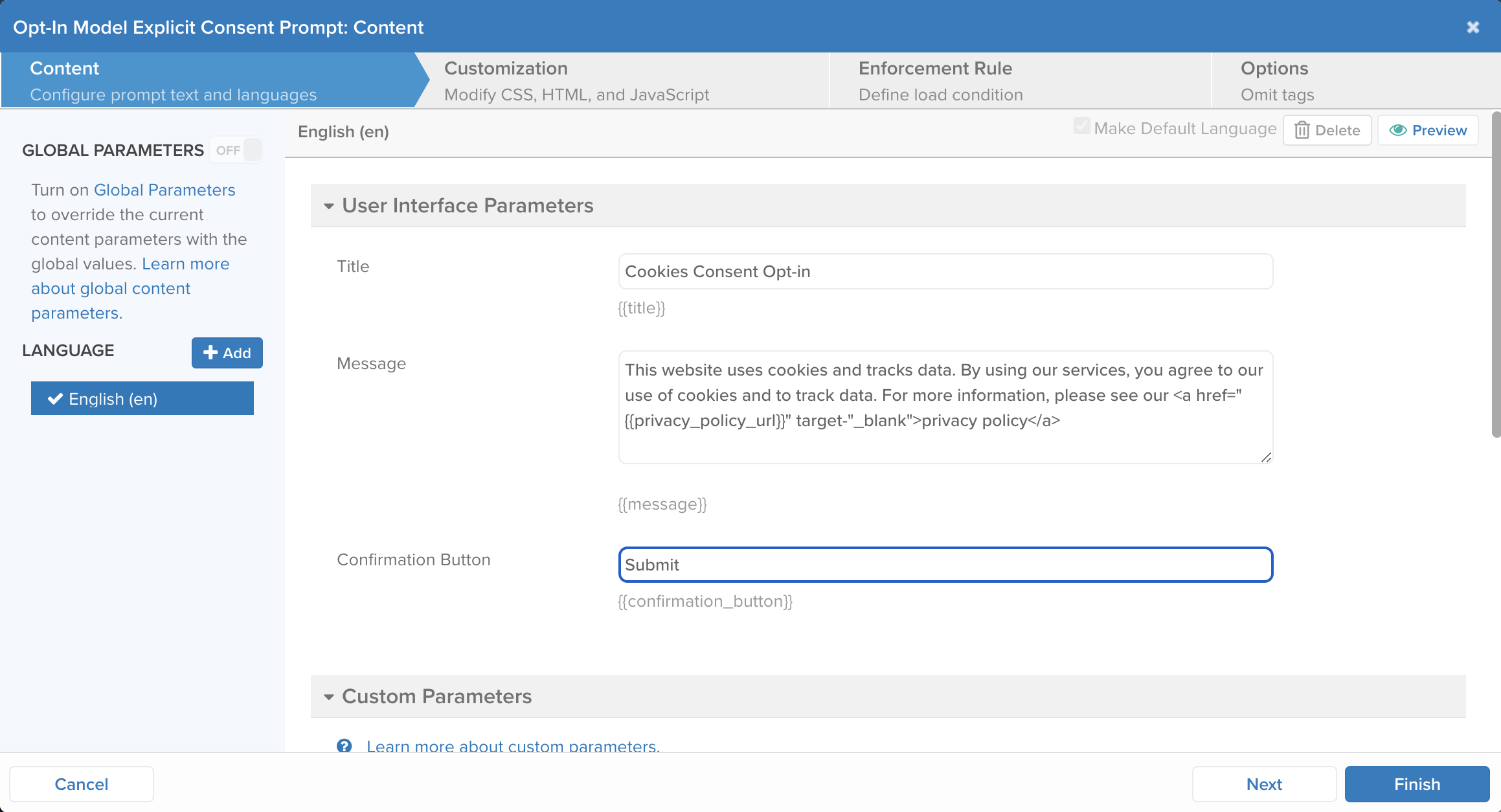Screen dimensions: 1501x812
Task: Collapse the Custom Parameters section
Action: click(329, 697)
